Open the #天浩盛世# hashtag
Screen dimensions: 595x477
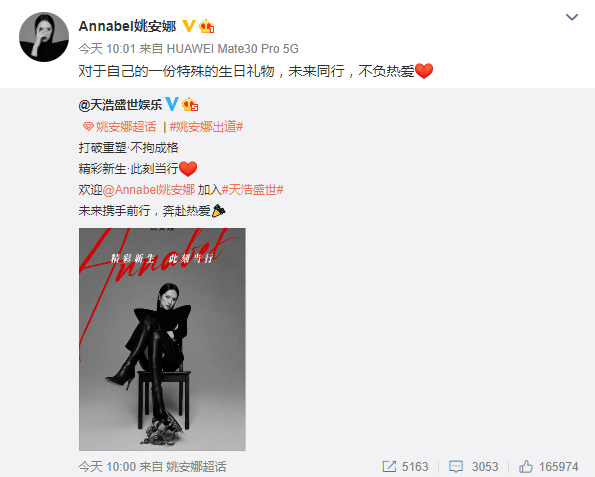click(x=253, y=189)
